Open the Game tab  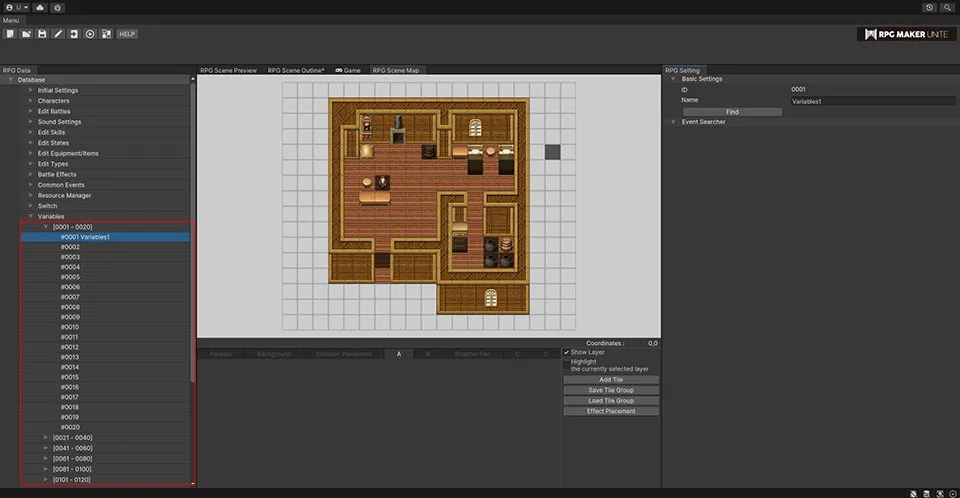tap(347, 70)
